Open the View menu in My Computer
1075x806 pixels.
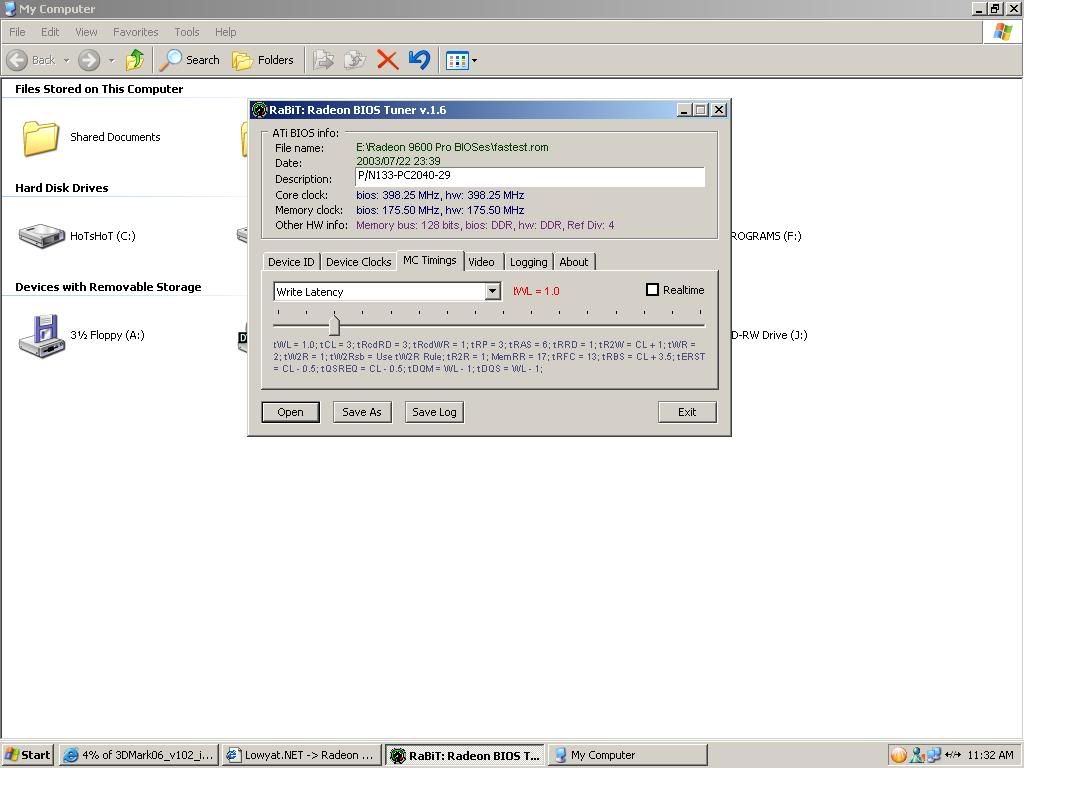click(86, 32)
